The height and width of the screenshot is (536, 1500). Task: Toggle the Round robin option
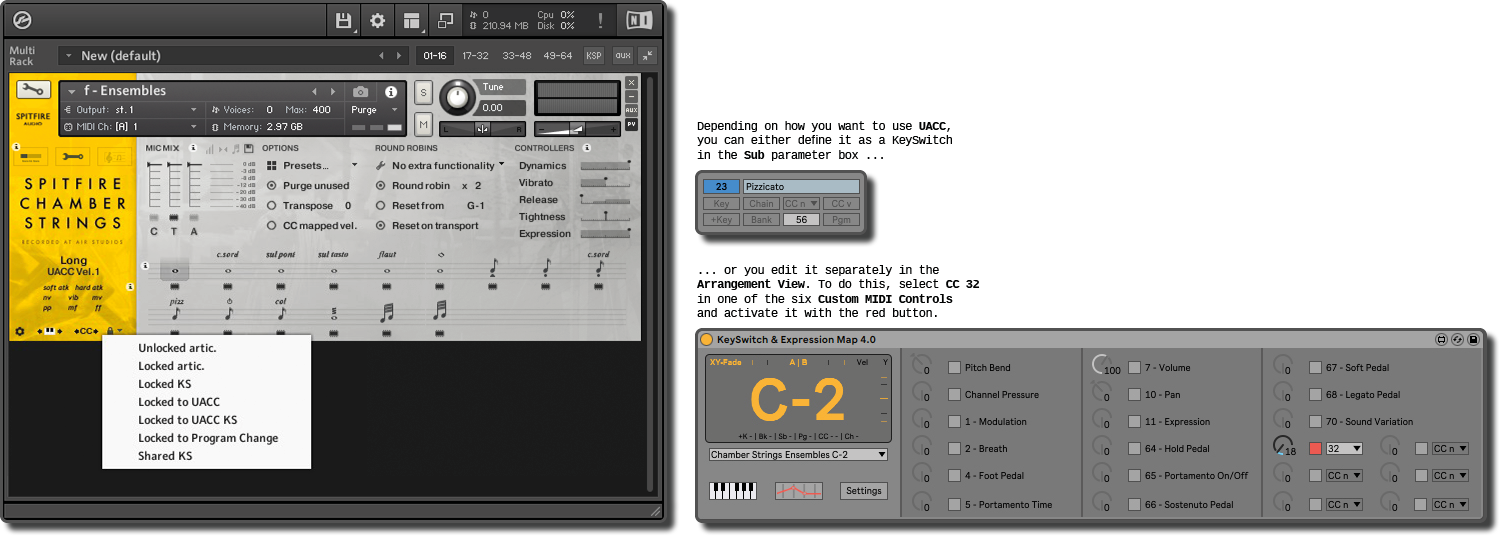click(381, 186)
